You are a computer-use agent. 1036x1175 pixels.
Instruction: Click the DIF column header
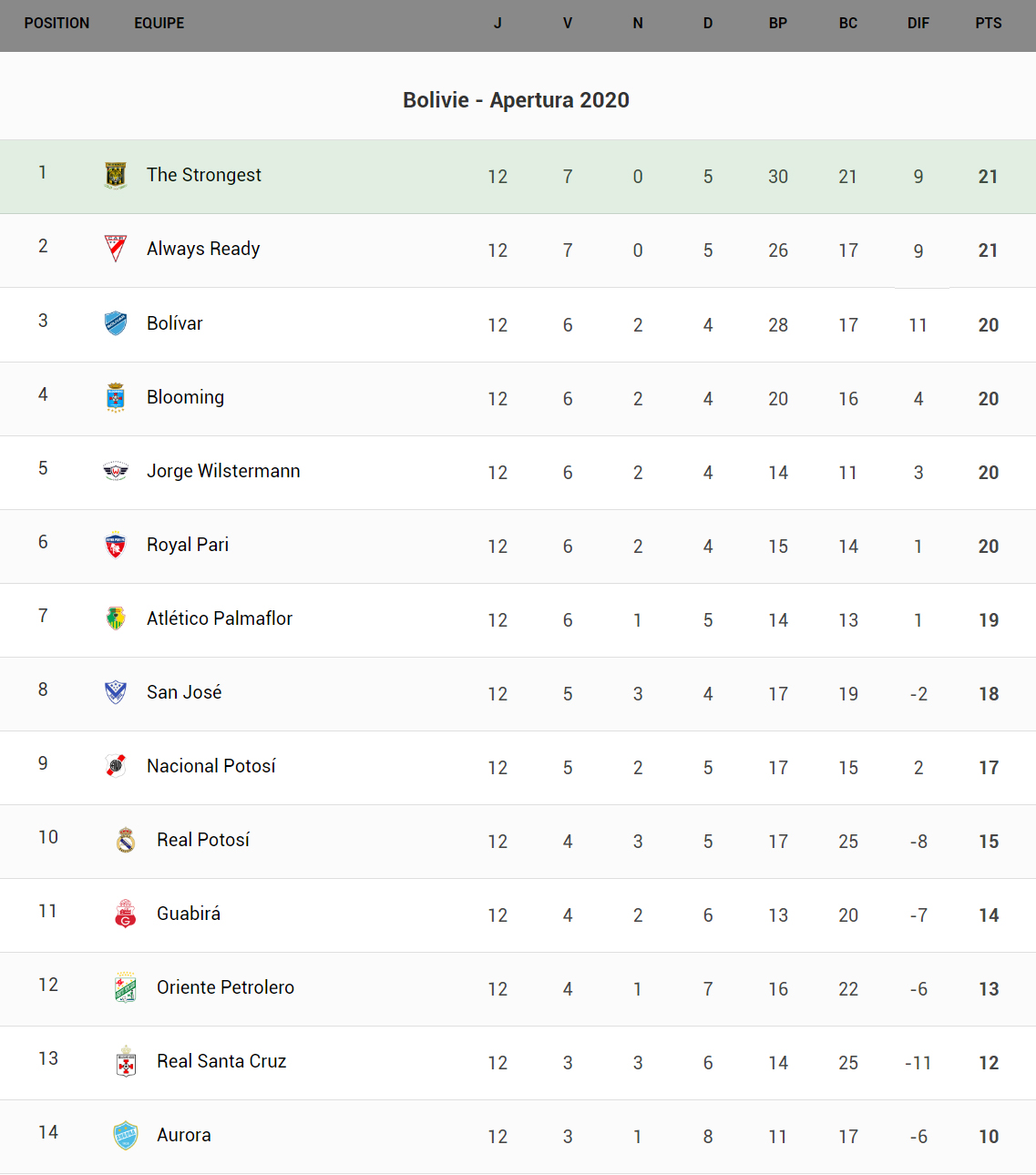[918, 24]
